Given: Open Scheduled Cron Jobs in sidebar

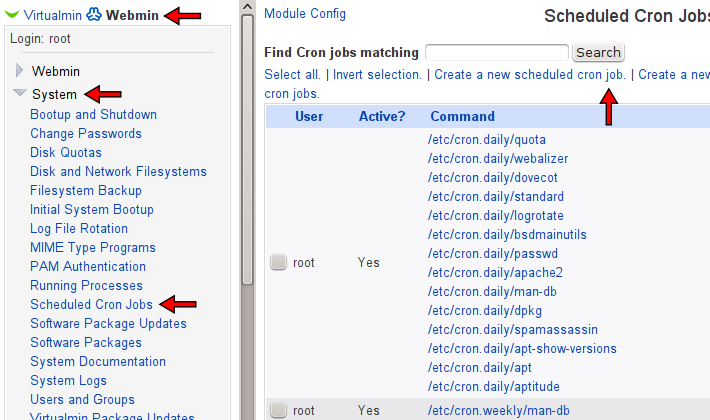Looking at the screenshot, I should [x=91, y=305].
